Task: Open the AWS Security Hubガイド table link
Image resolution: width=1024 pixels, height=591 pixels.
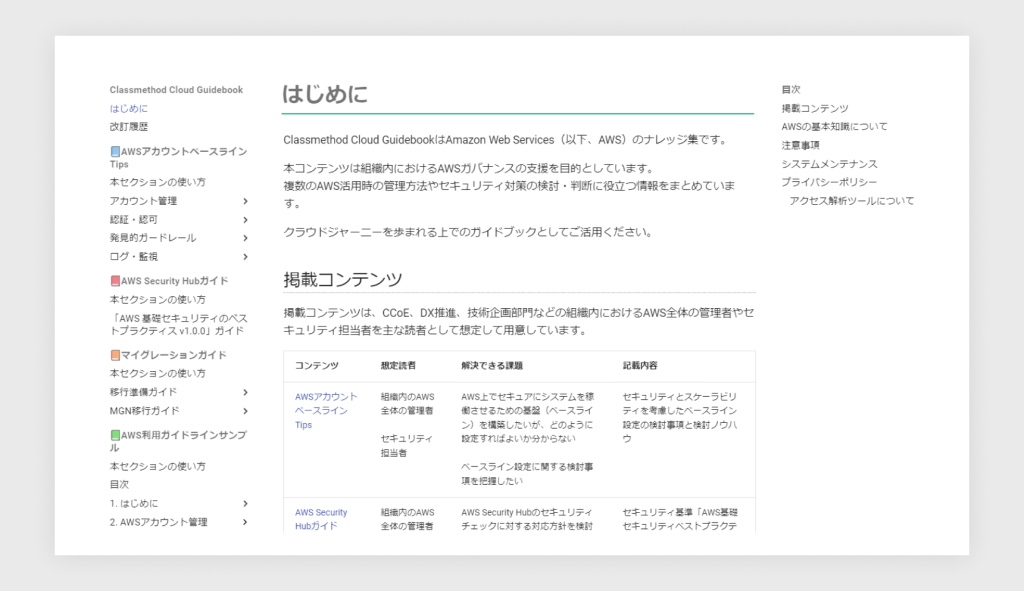Action: pos(321,519)
